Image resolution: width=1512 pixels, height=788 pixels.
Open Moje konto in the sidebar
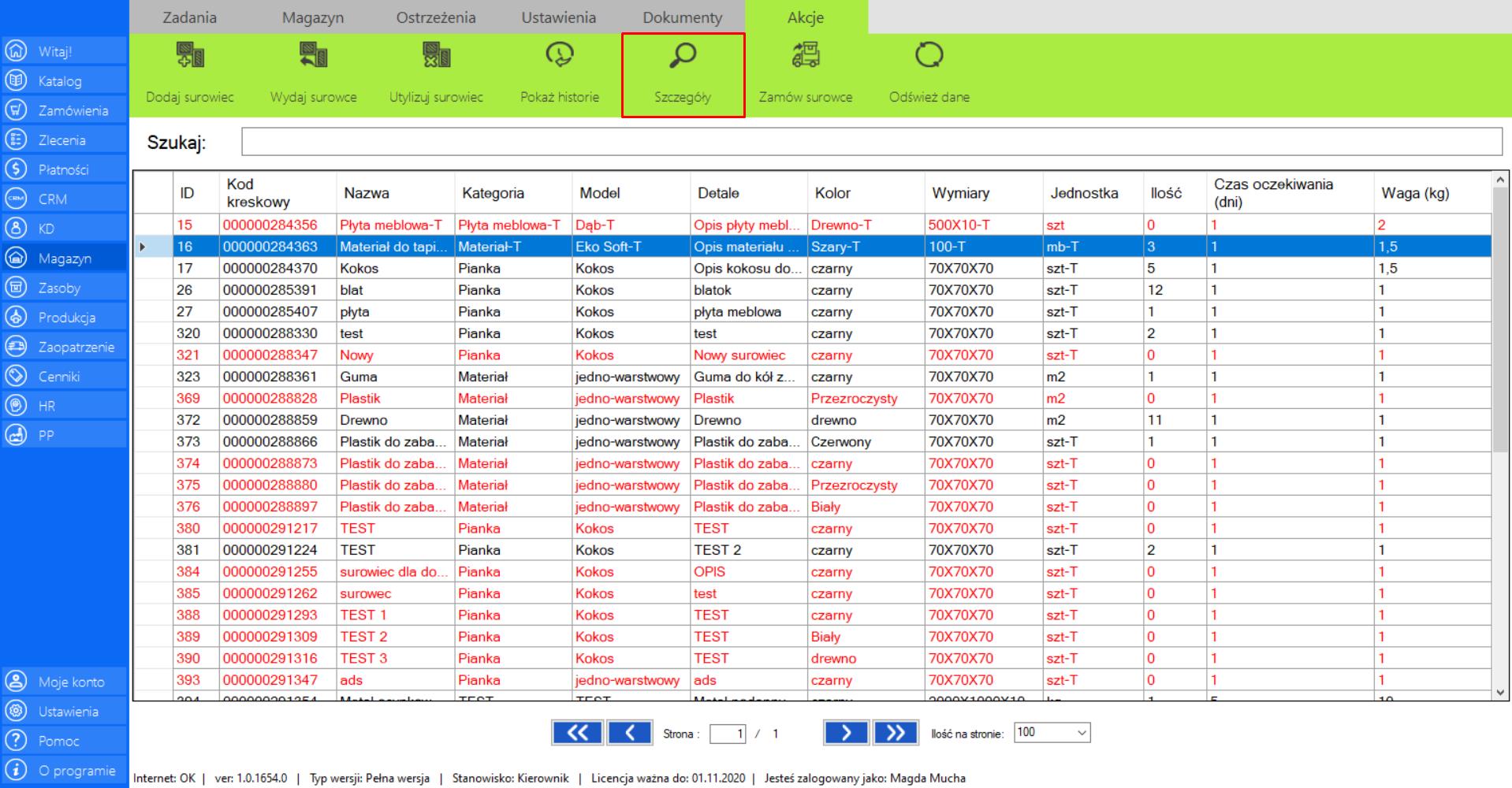64,682
